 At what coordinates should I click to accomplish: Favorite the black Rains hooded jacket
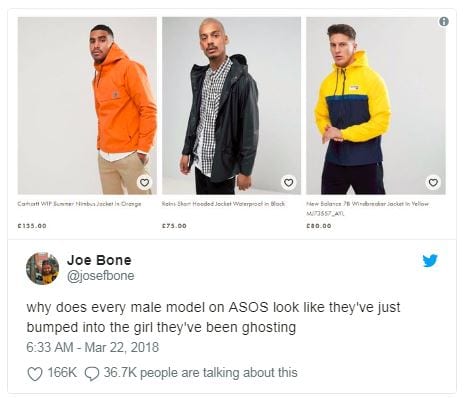[289, 182]
